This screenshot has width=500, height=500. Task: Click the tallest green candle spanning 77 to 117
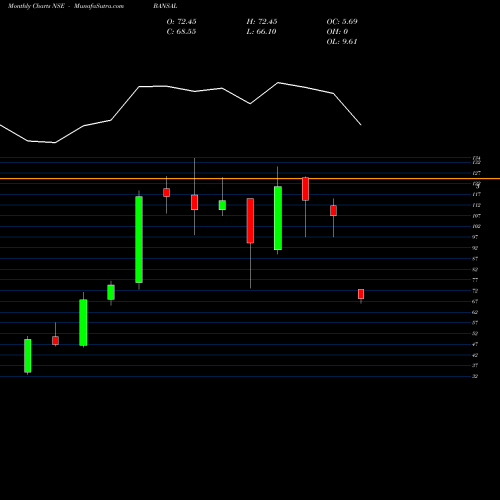(139, 239)
